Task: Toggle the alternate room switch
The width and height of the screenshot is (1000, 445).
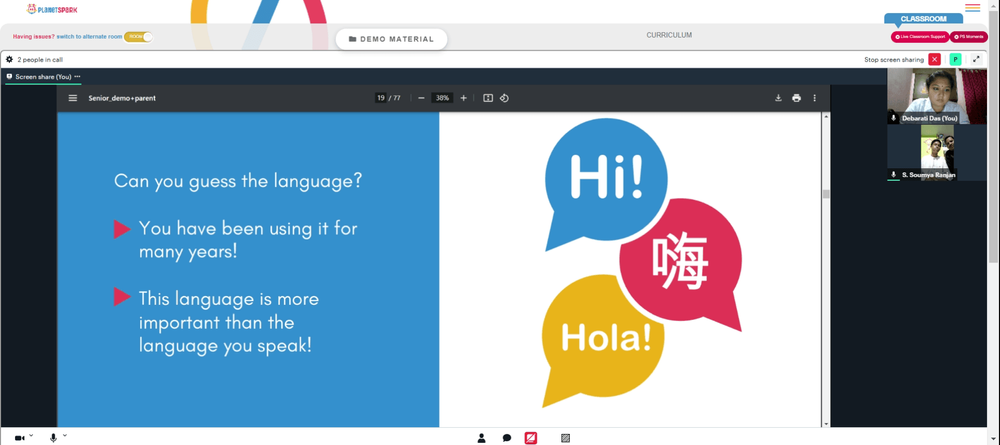Action: [138, 37]
